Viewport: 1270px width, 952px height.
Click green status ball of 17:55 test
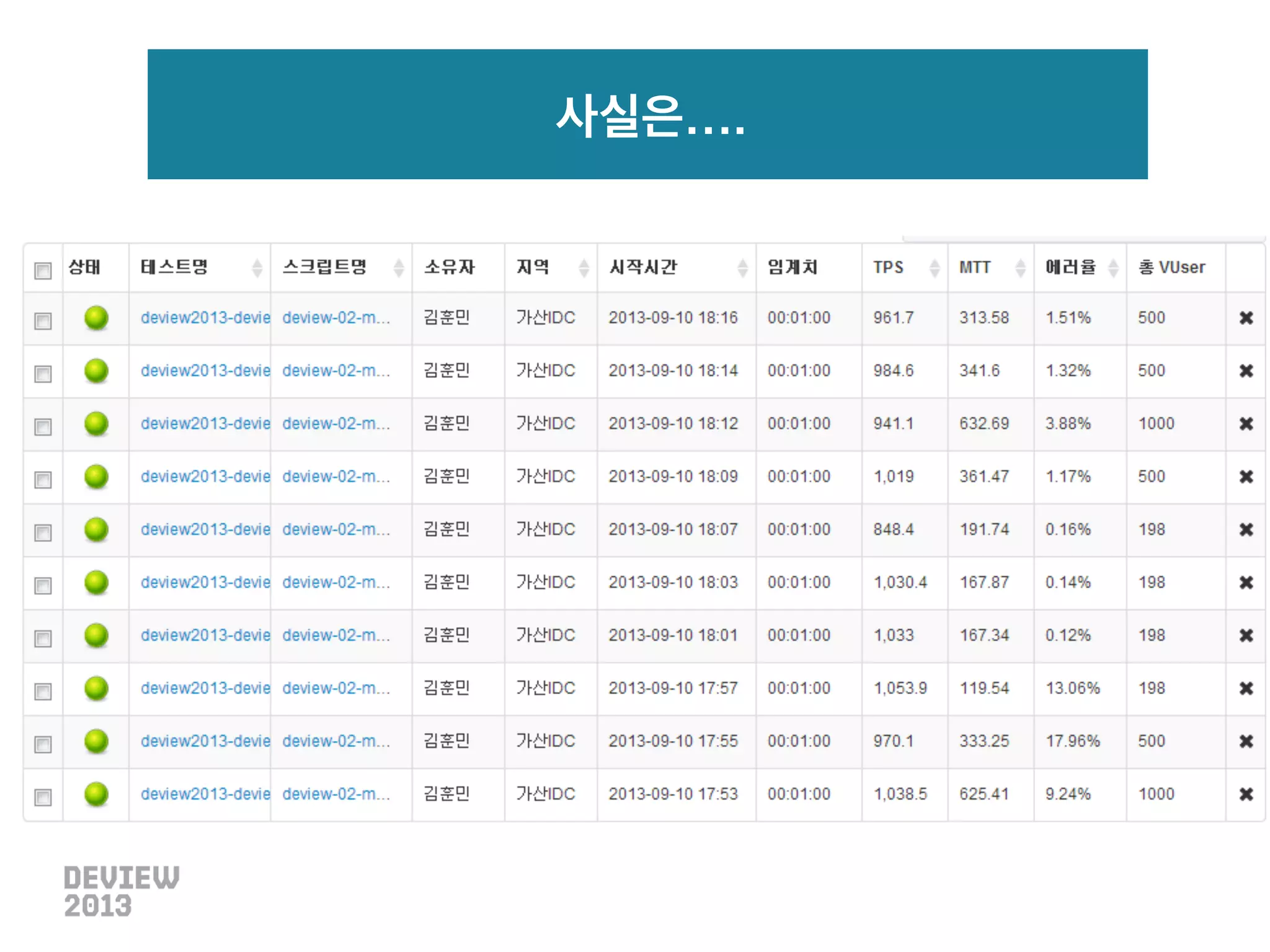click(96, 741)
